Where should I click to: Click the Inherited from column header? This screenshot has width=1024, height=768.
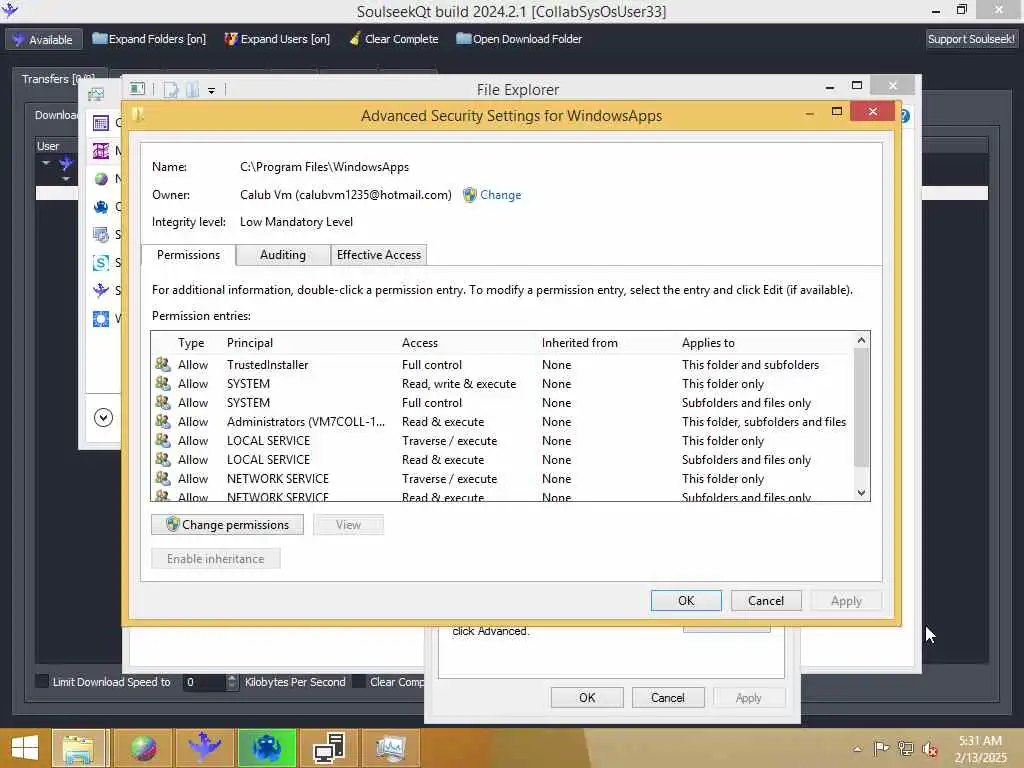coord(579,343)
